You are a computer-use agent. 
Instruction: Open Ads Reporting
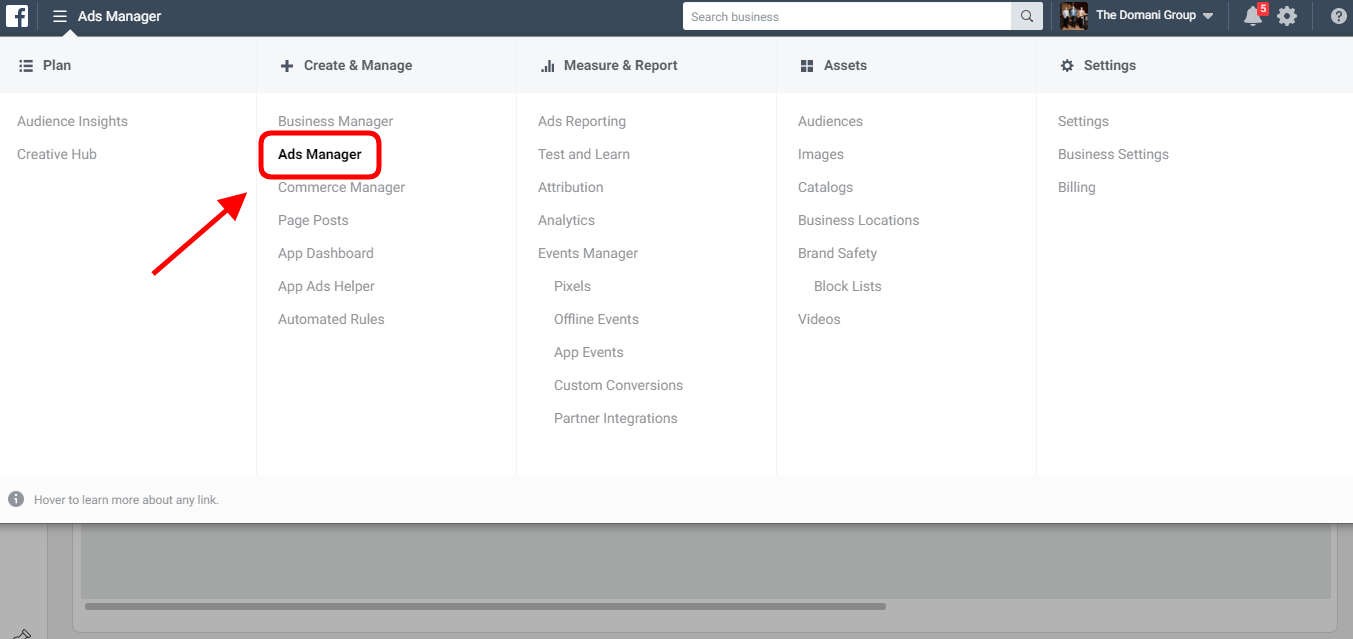tap(582, 121)
